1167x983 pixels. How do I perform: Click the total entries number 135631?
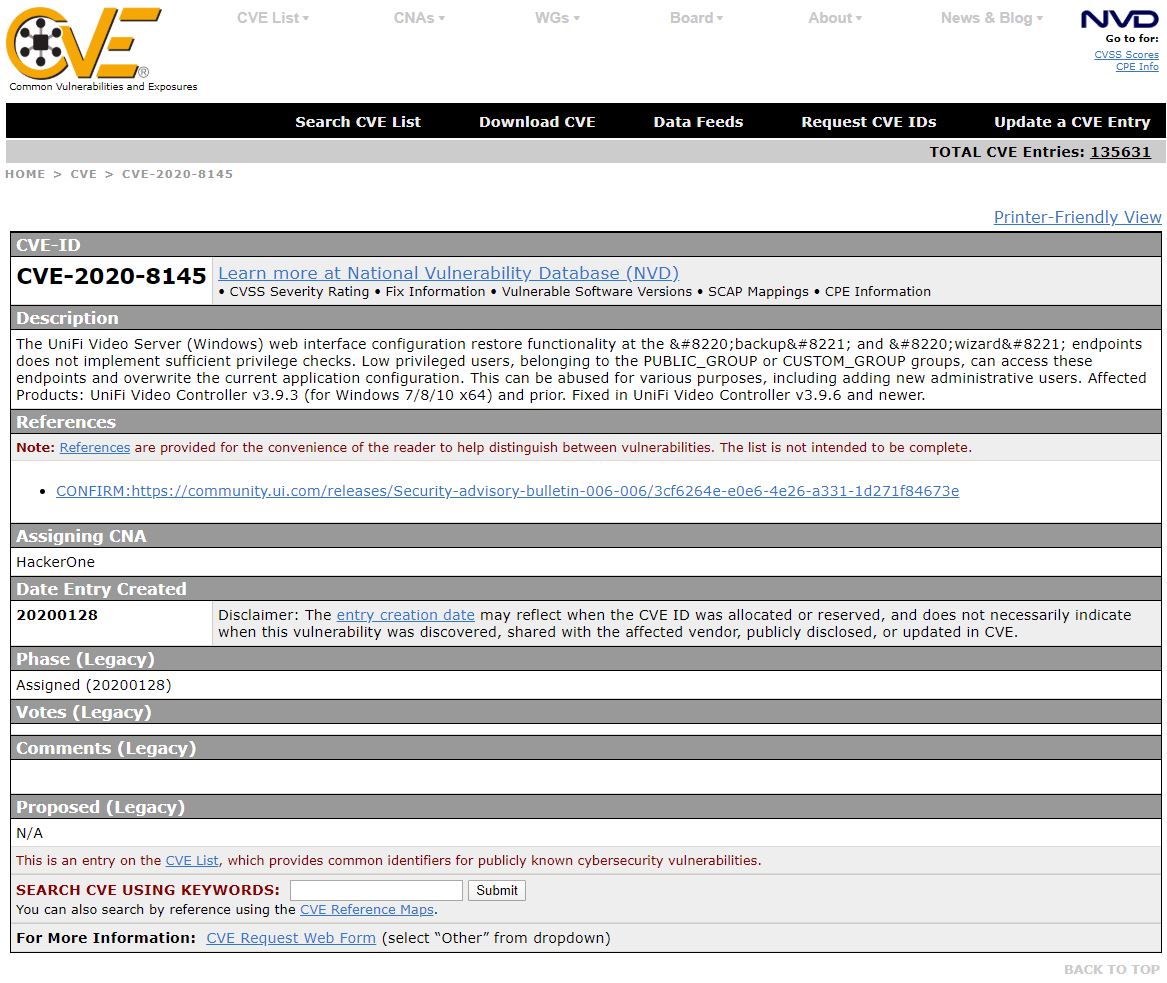point(1120,152)
